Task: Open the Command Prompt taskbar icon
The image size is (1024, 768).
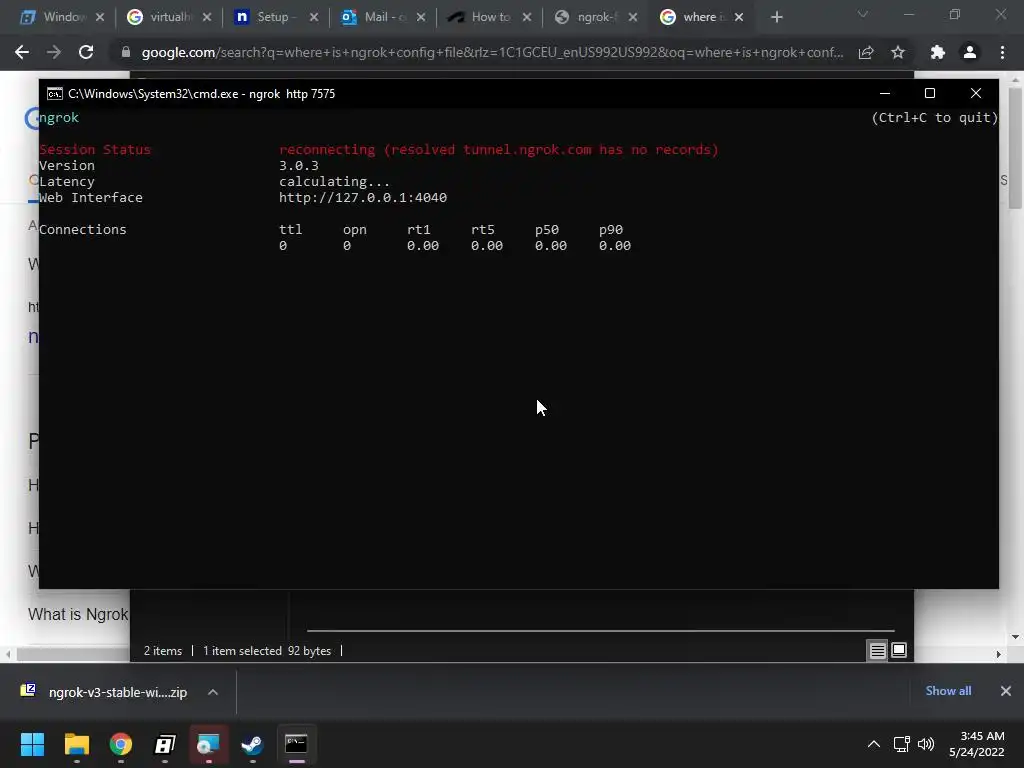Action: click(x=296, y=744)
